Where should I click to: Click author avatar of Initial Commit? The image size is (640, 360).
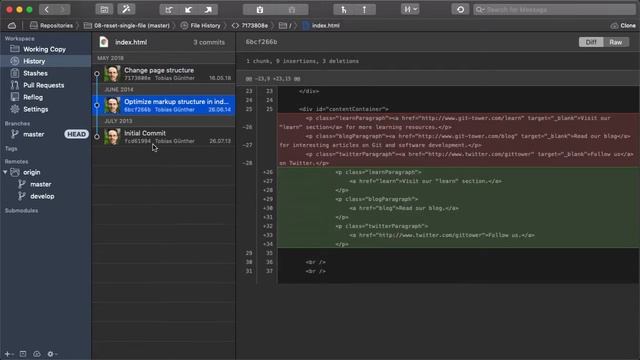pyautogui.click(x=112, y=137)
